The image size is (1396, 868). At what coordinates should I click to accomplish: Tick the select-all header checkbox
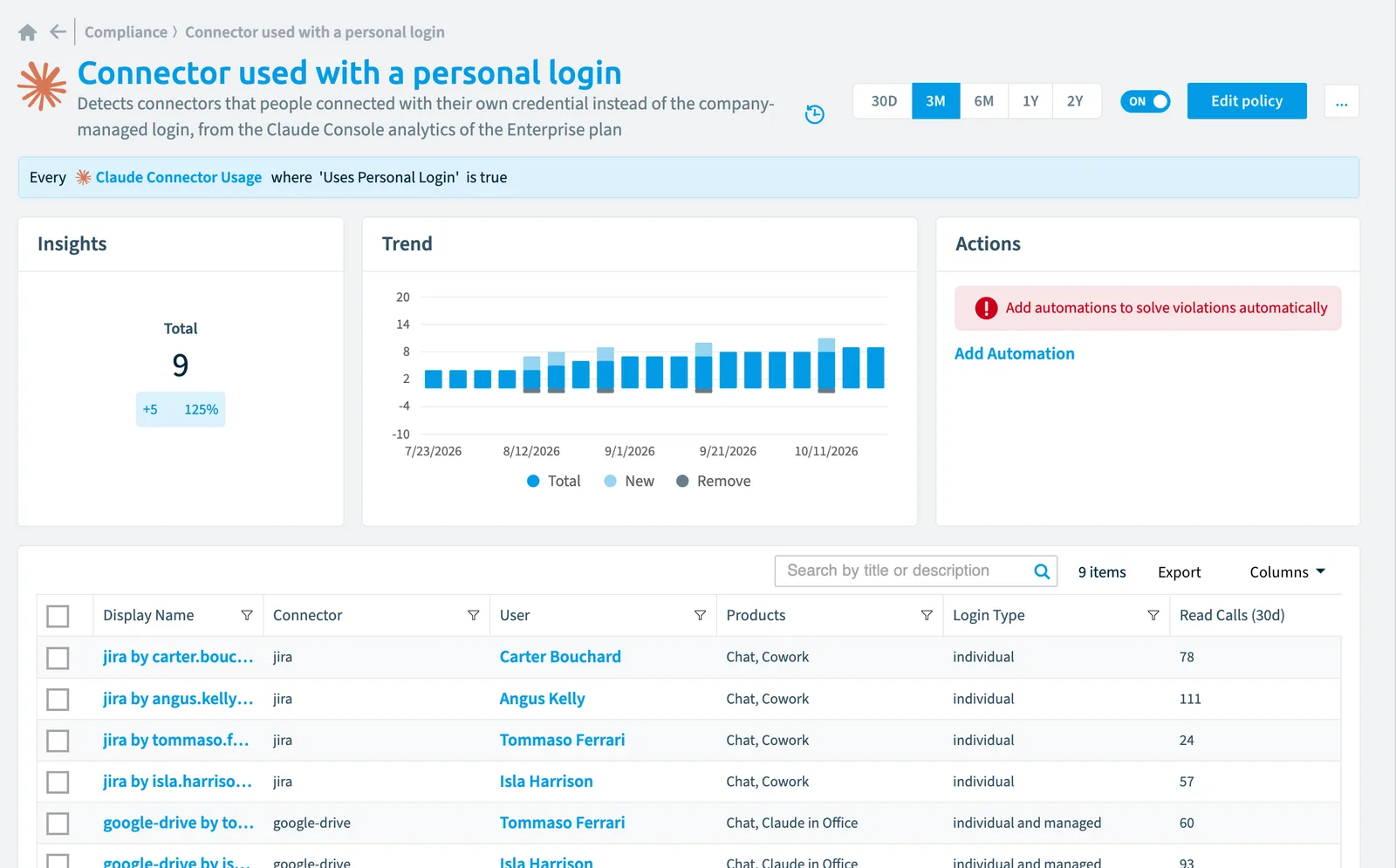point(58,616)
